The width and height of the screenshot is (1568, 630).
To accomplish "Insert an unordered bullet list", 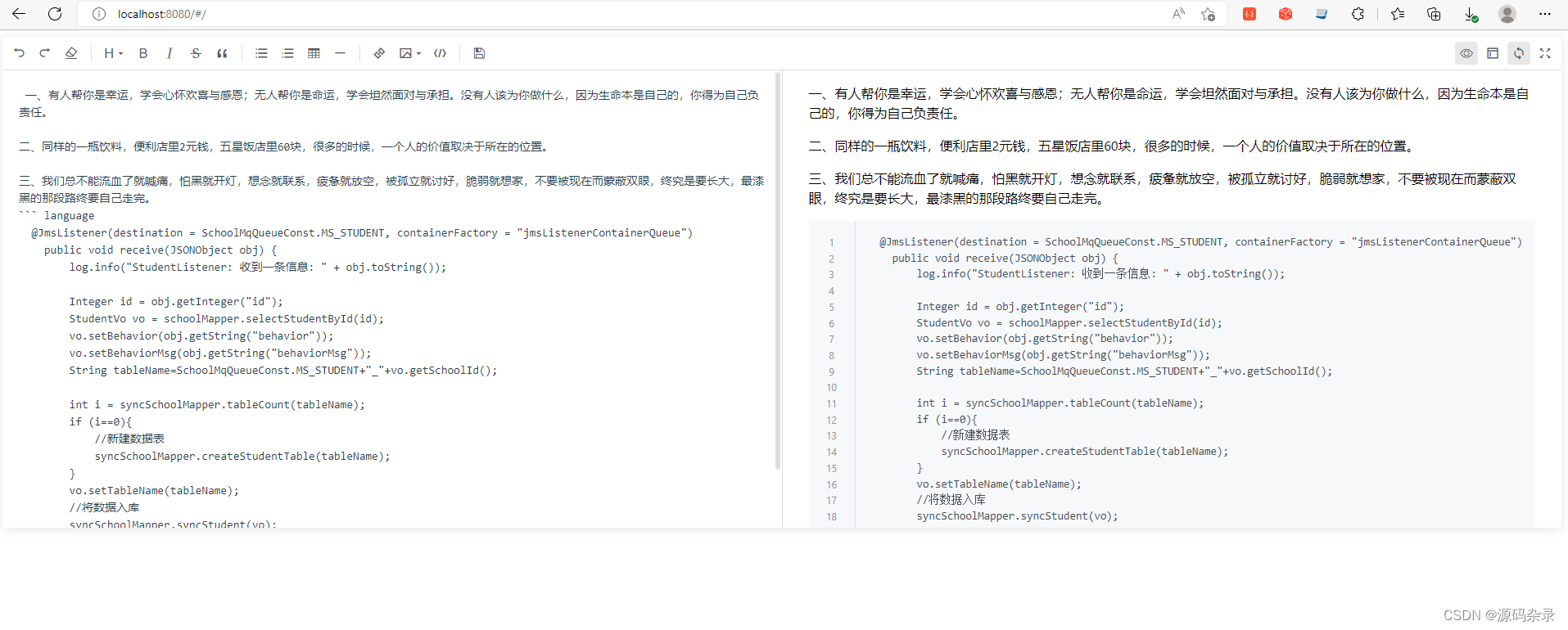I will (x=261, y=53).
